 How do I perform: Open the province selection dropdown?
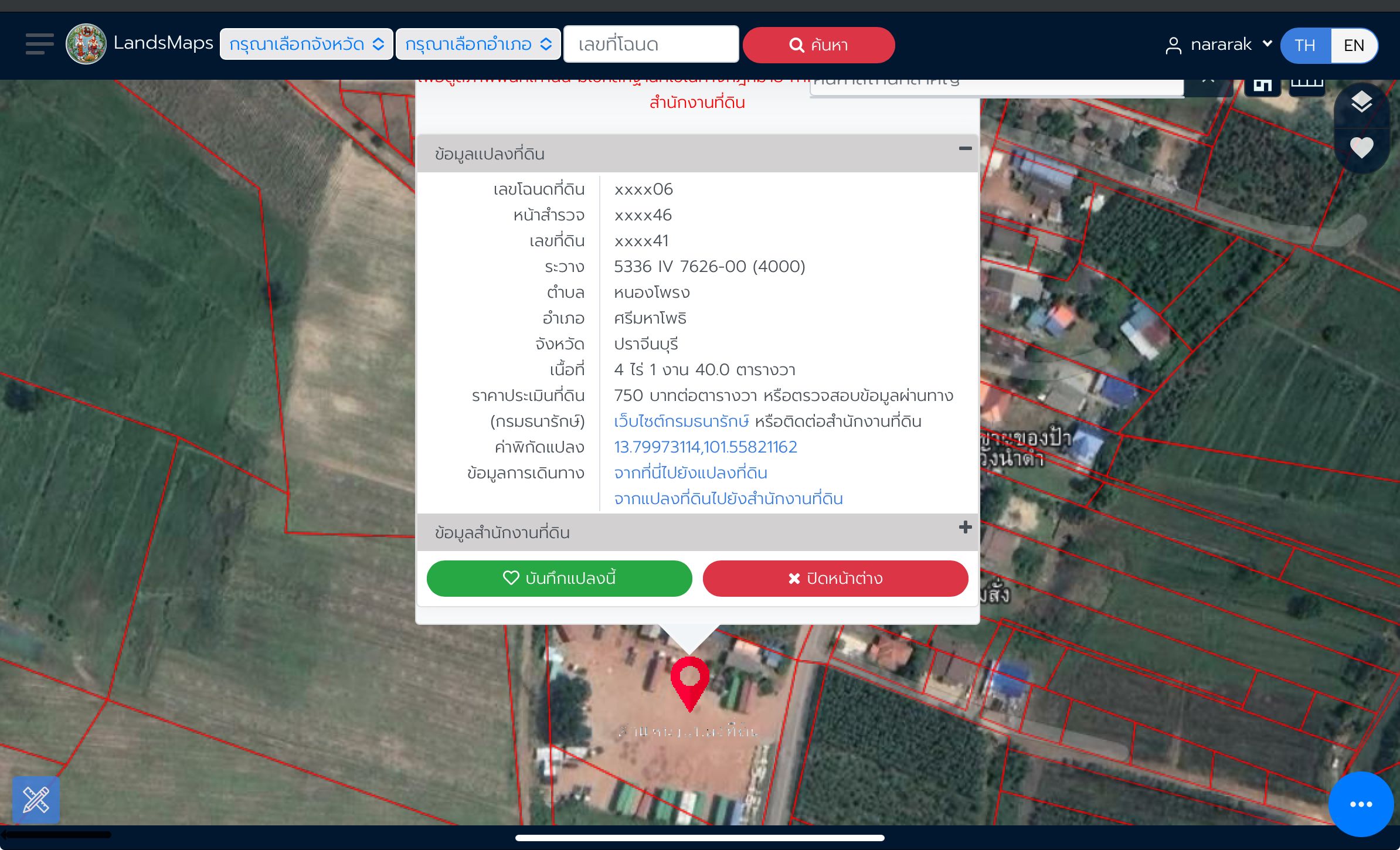[307, 44]
